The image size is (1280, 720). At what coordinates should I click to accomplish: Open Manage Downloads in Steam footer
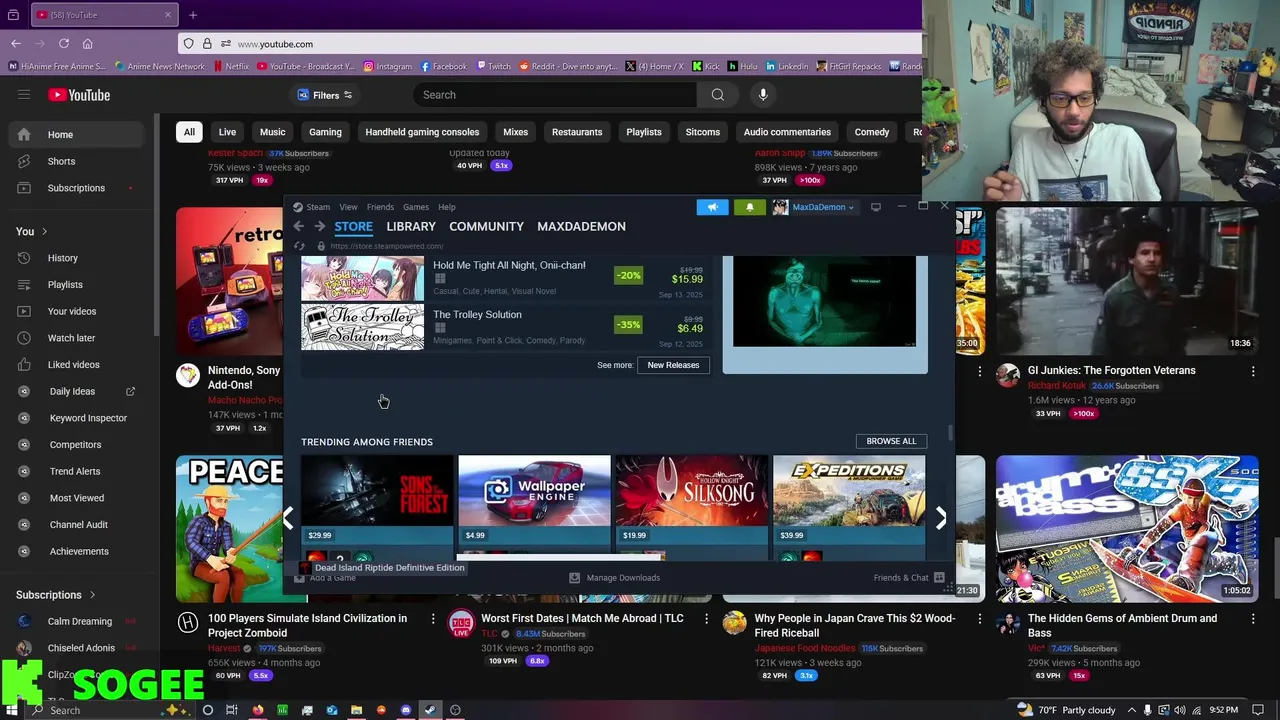pyautogui.click(x=615, y=577)
